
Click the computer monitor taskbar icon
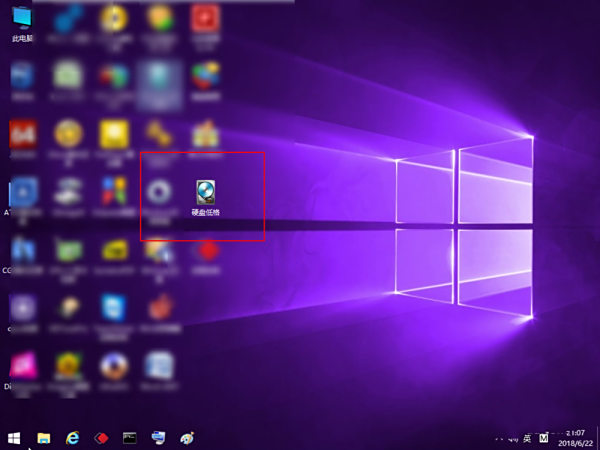(158, 438)
